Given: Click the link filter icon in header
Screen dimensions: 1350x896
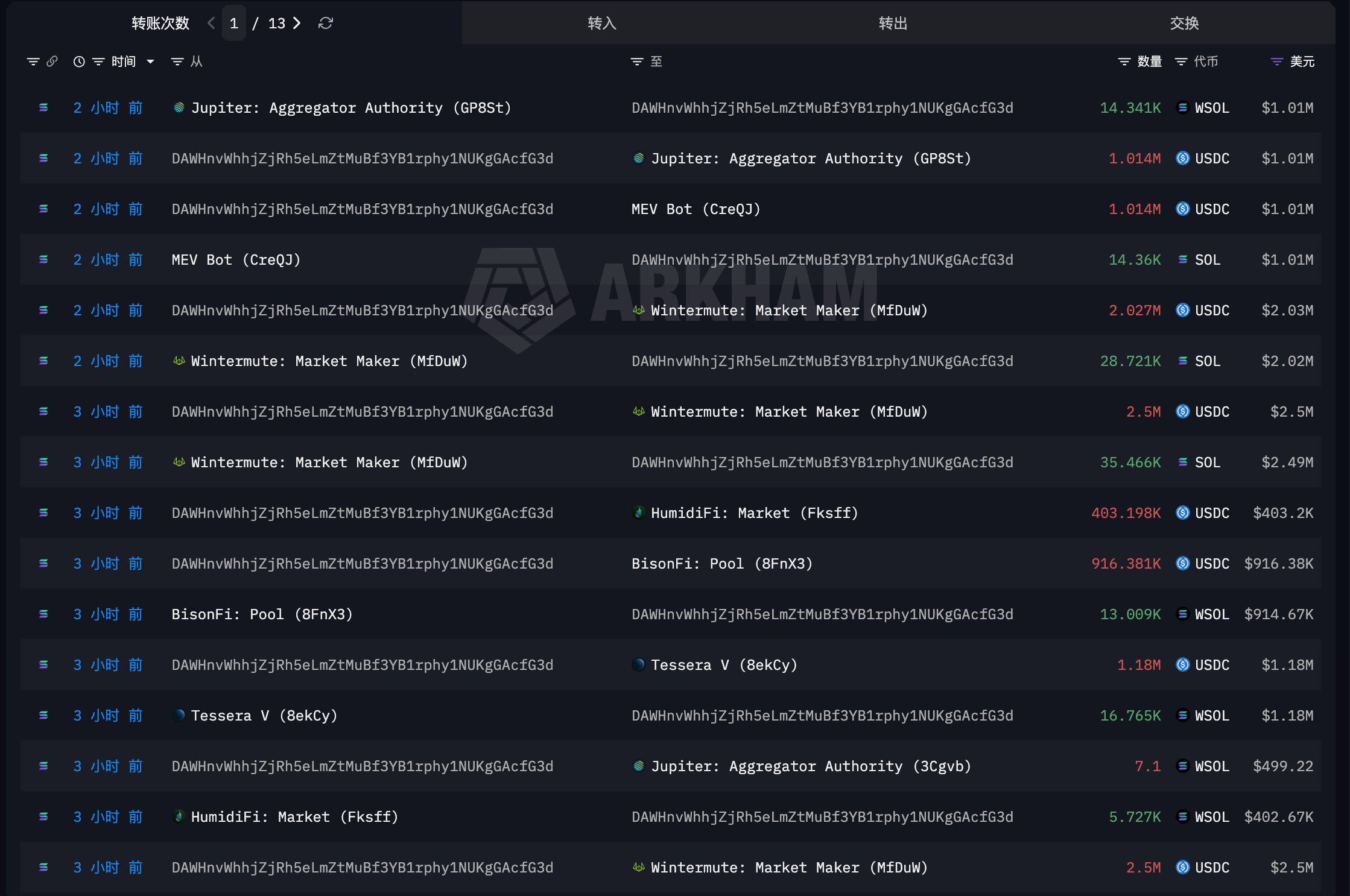Looking at the screenshot, I should [x=52, y=62].
